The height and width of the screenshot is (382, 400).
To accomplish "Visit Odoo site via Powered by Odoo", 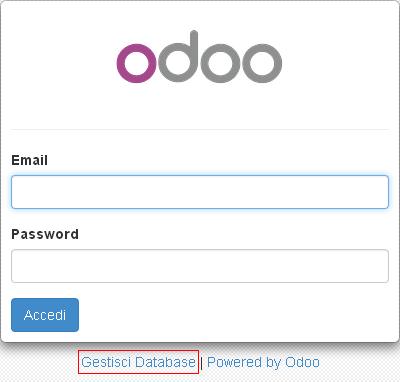I will 263,362.
